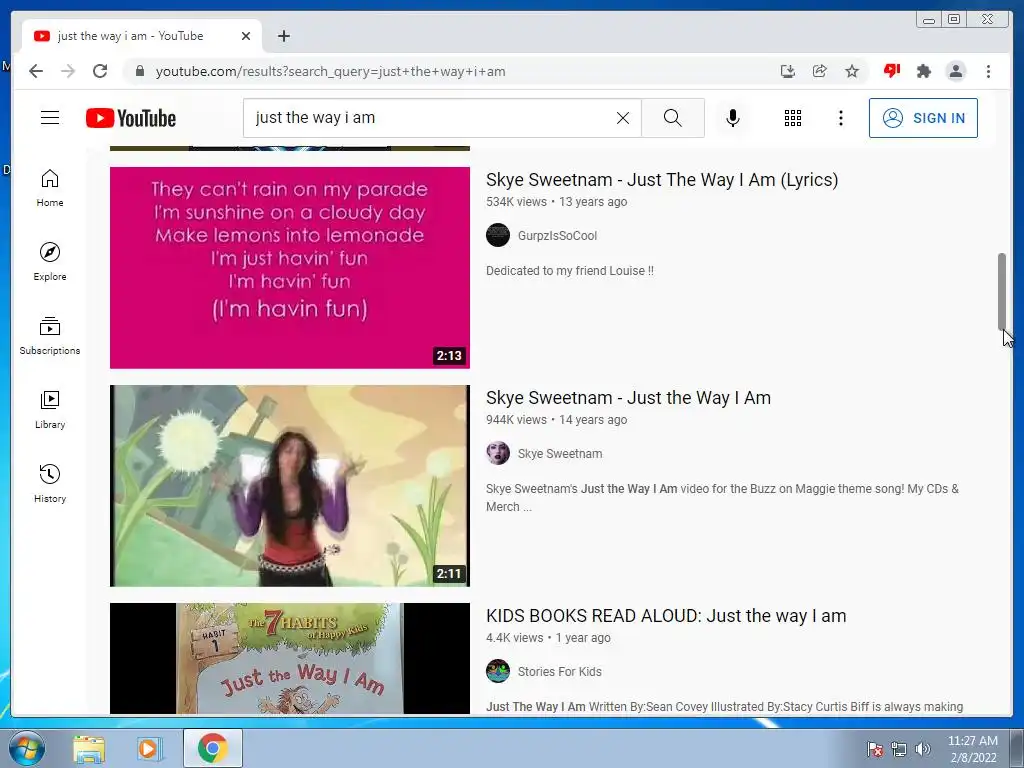
Task: Open the Extensions puzzle piece menu
Action: point(923,71)
